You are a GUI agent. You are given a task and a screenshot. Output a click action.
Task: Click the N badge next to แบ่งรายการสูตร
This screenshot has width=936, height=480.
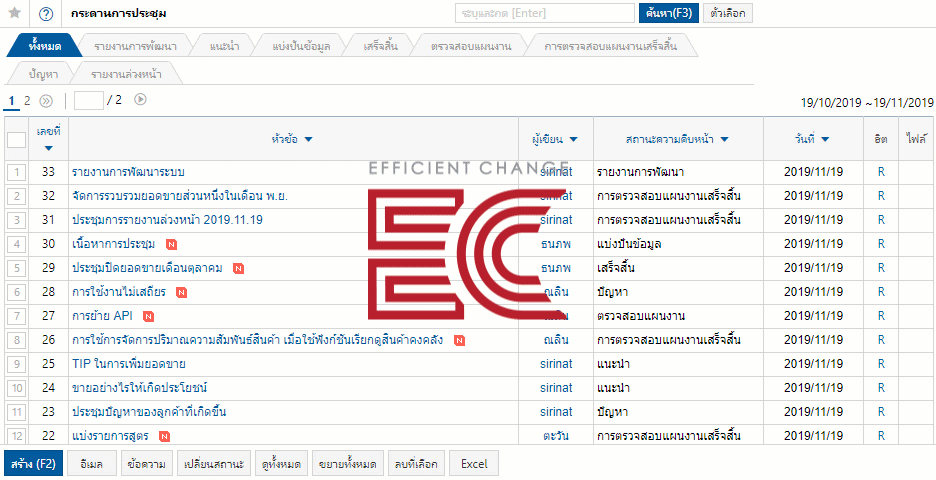pyautogui.click(x=164, y=436)
